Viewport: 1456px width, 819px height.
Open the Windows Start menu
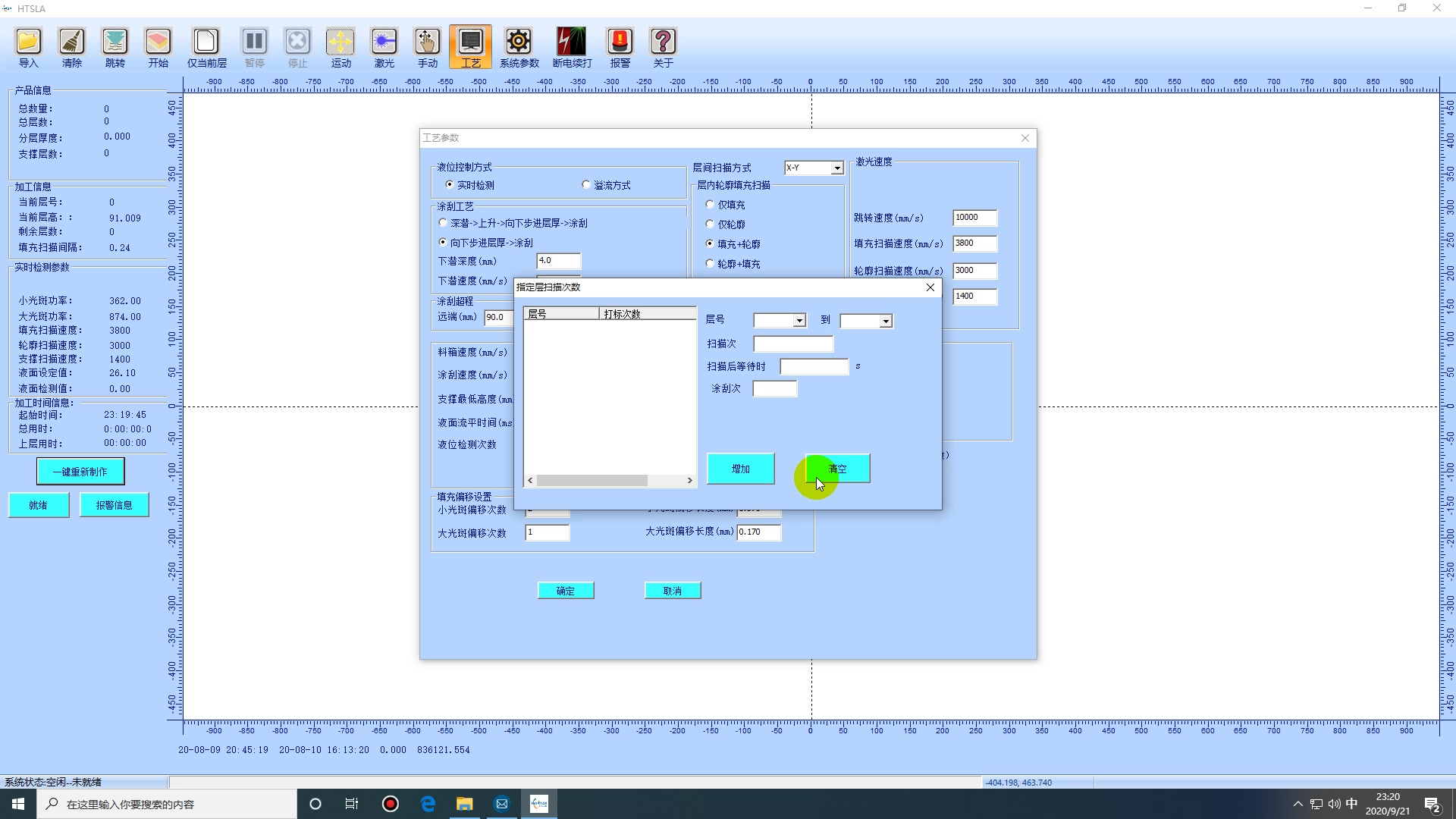(x=18, y=804)
